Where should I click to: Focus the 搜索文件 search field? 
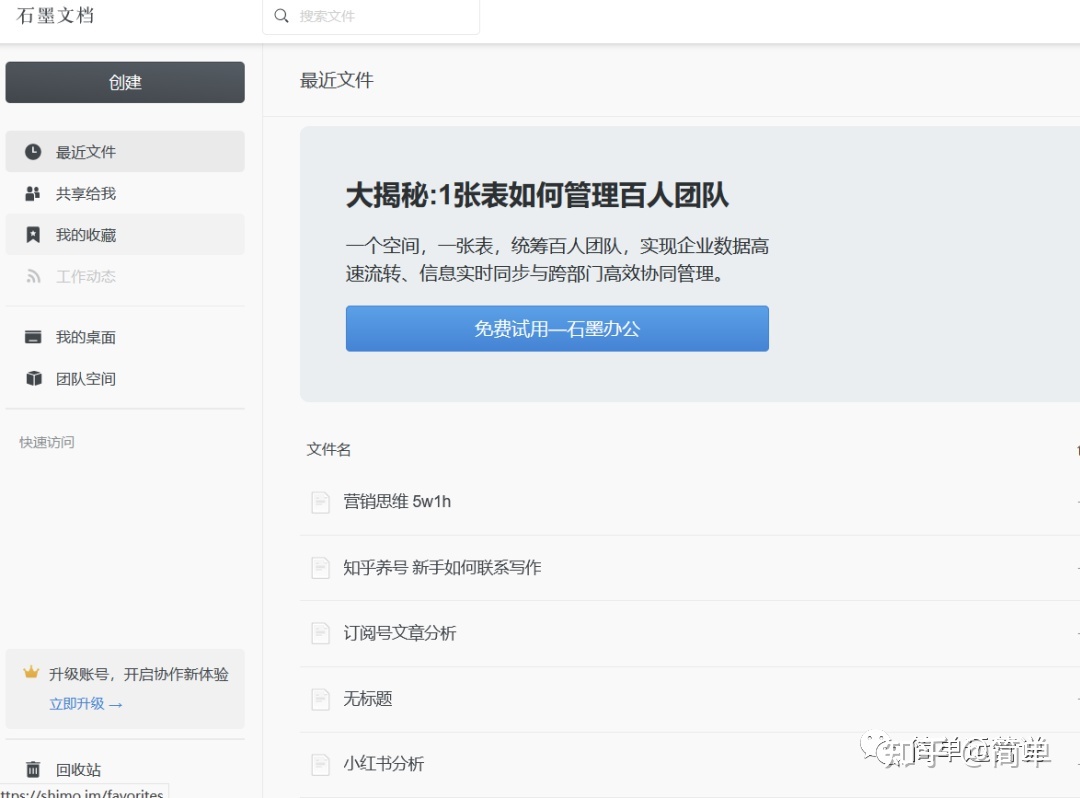371,16
